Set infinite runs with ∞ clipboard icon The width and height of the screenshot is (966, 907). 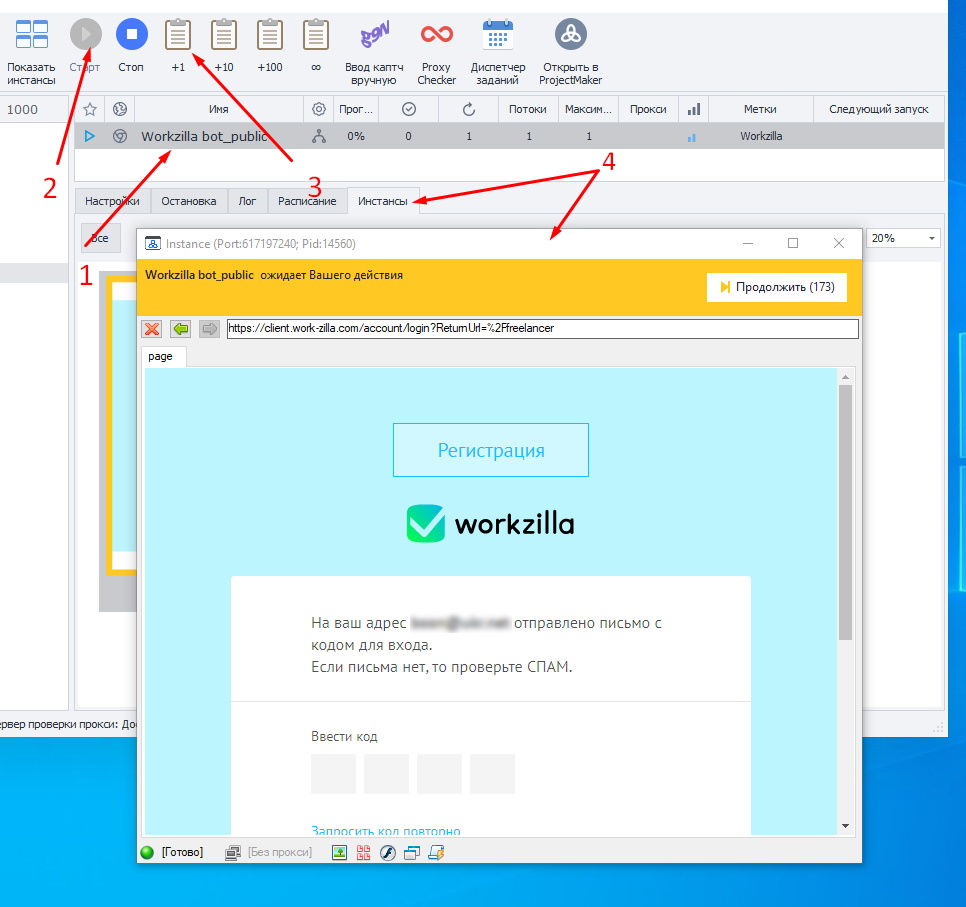tap(316, 34)
